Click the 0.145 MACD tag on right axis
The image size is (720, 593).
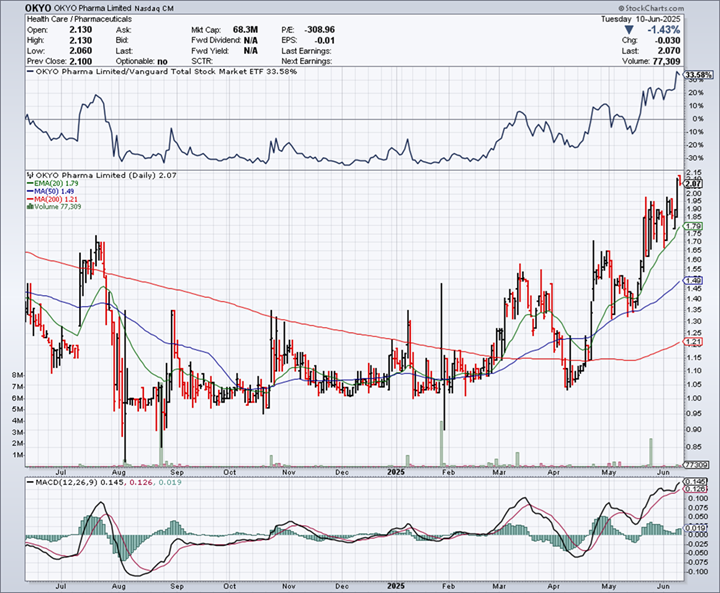(x=695, y=481)
